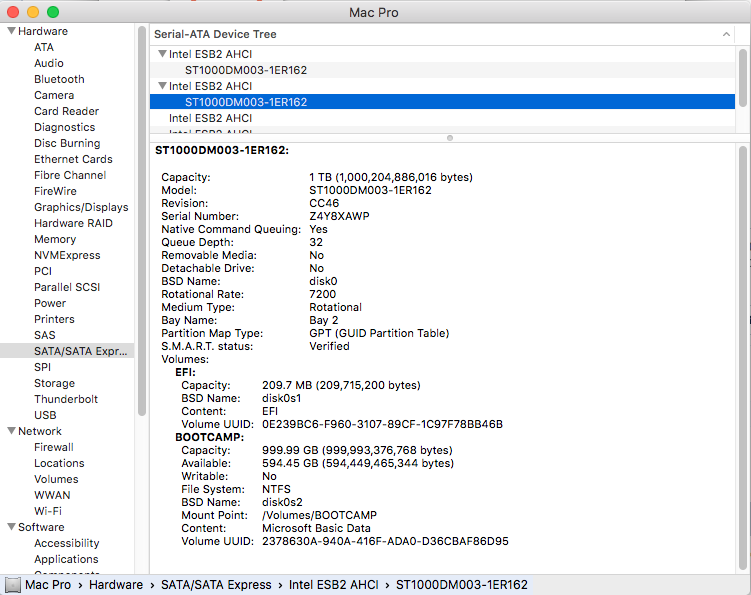Collapse the second Intel ESB2 AHCI node

(x=162, y=86)
